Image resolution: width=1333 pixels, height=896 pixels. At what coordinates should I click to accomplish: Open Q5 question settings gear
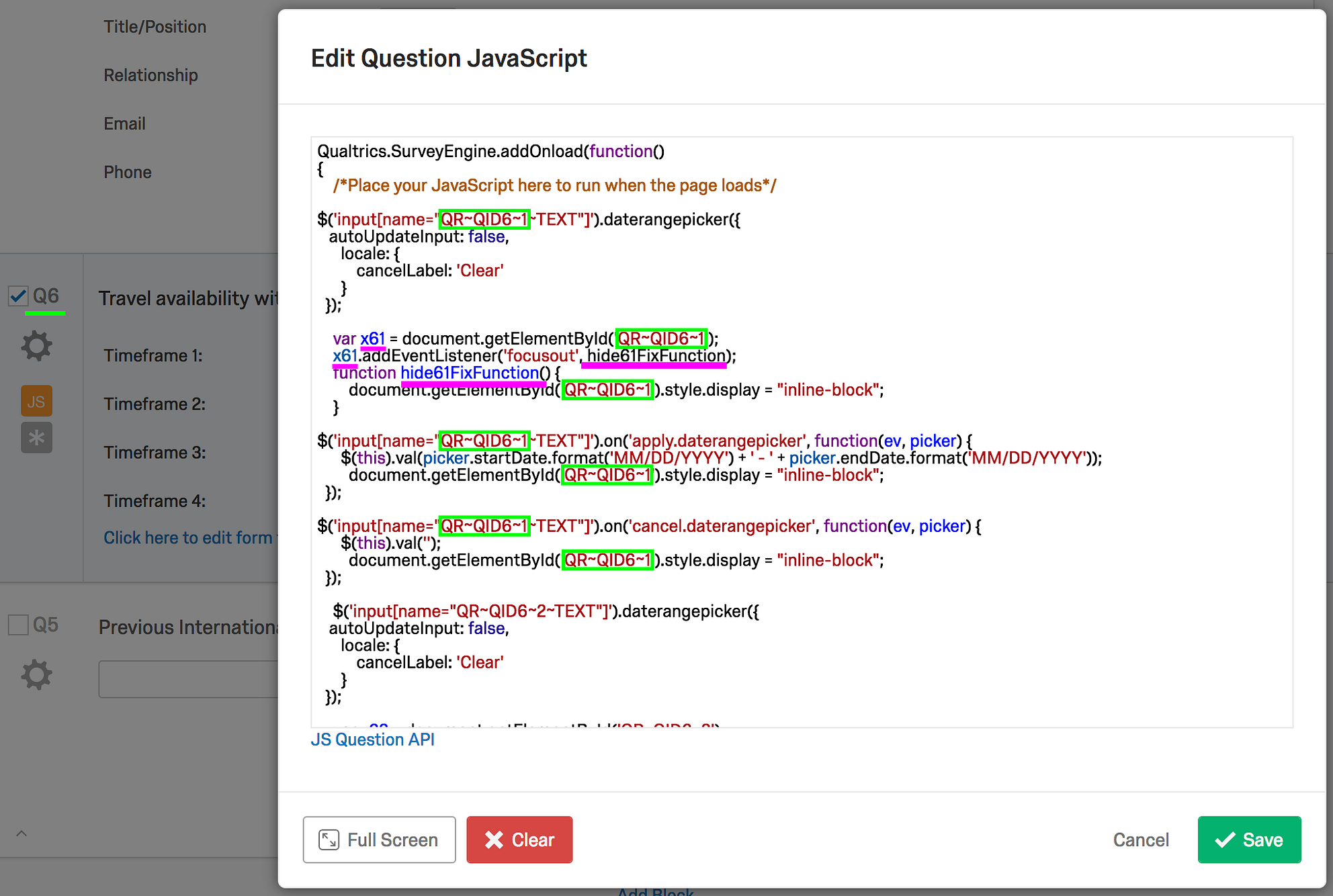tap(36, 674)
